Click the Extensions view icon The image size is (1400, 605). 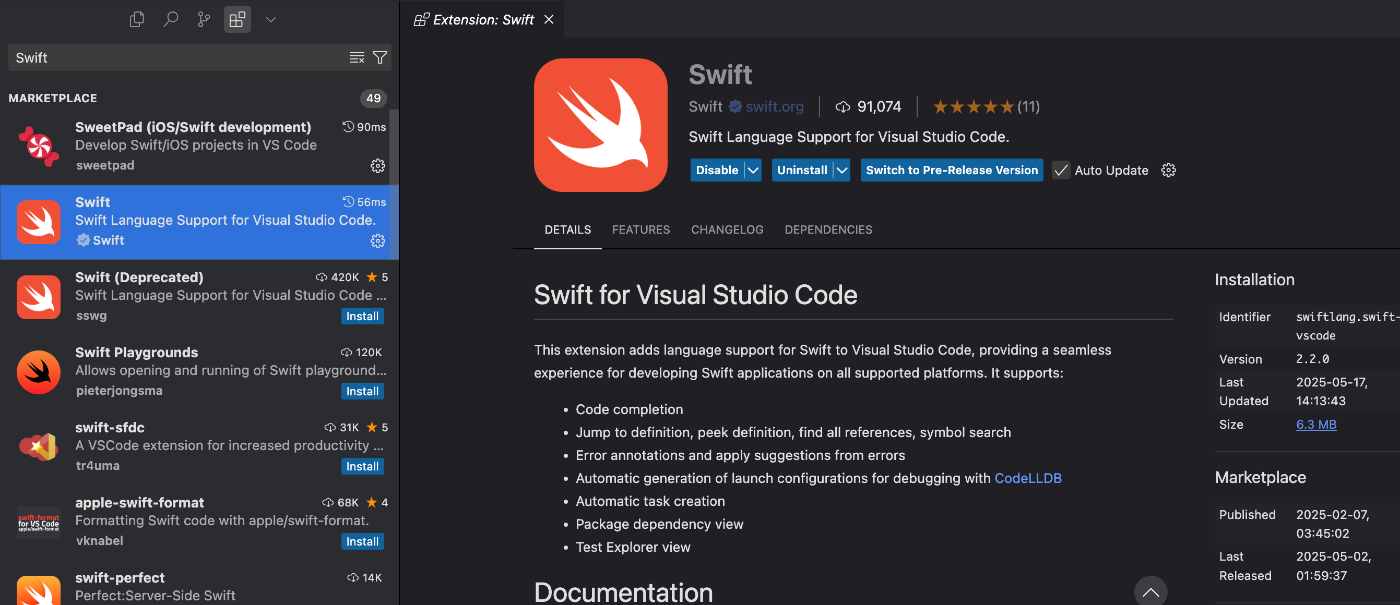coord(237,19)
